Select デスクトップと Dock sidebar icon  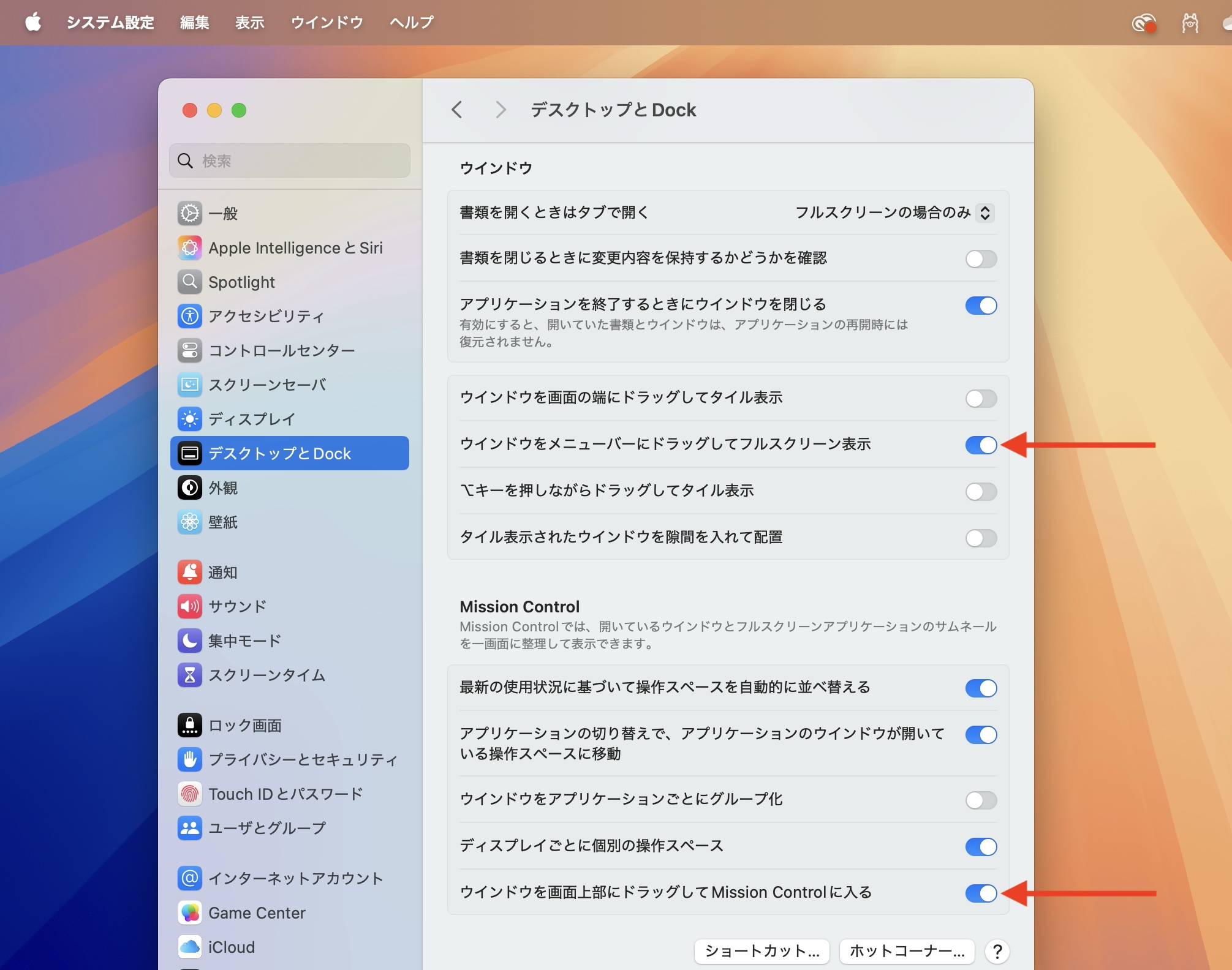click(x=190, y=453)
